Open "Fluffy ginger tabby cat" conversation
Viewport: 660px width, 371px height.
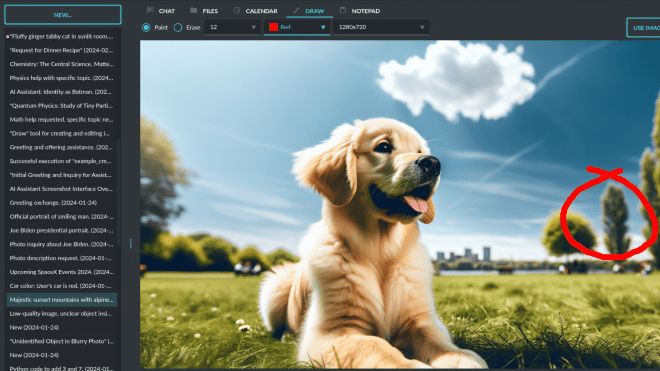click(x=61, y=37)
